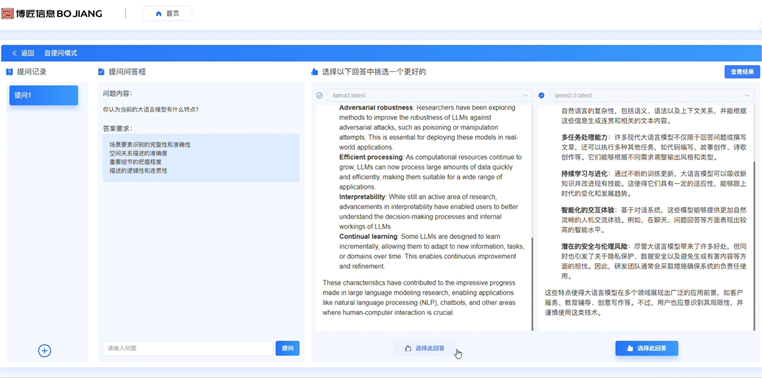Click the llama3 answer scrollbar

[533, 284]
